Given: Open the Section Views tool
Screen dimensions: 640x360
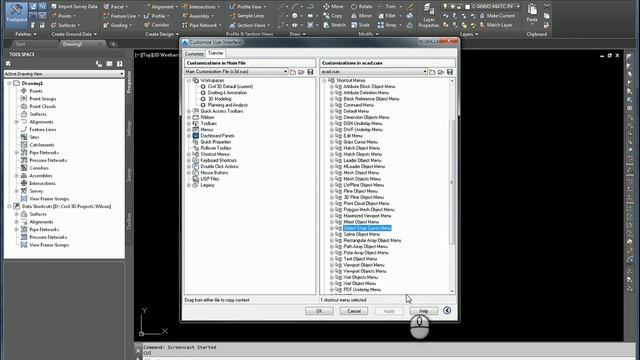Looking at the screenshot, I should tap(249, 25).
